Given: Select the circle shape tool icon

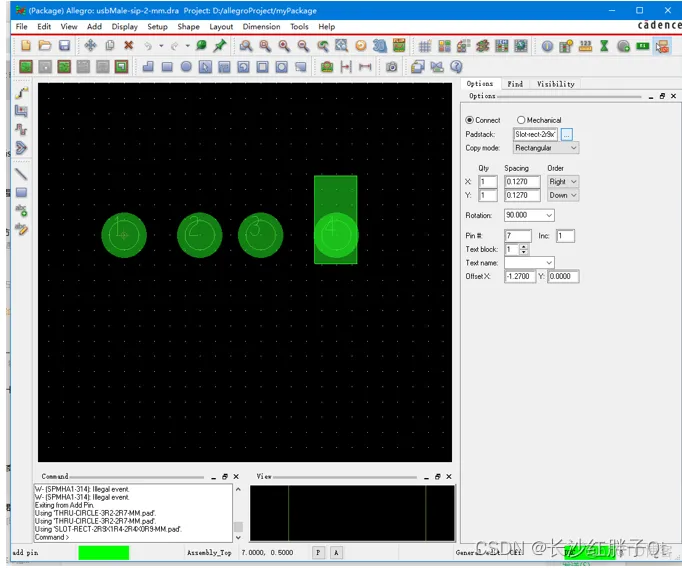Looking at the screenshot, I should (186, 67).
